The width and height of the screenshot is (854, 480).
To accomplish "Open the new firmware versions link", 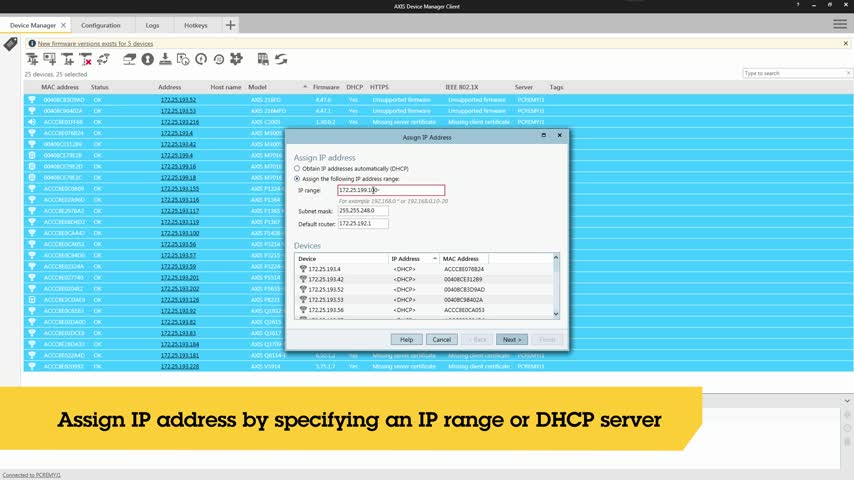I will 95,44.
